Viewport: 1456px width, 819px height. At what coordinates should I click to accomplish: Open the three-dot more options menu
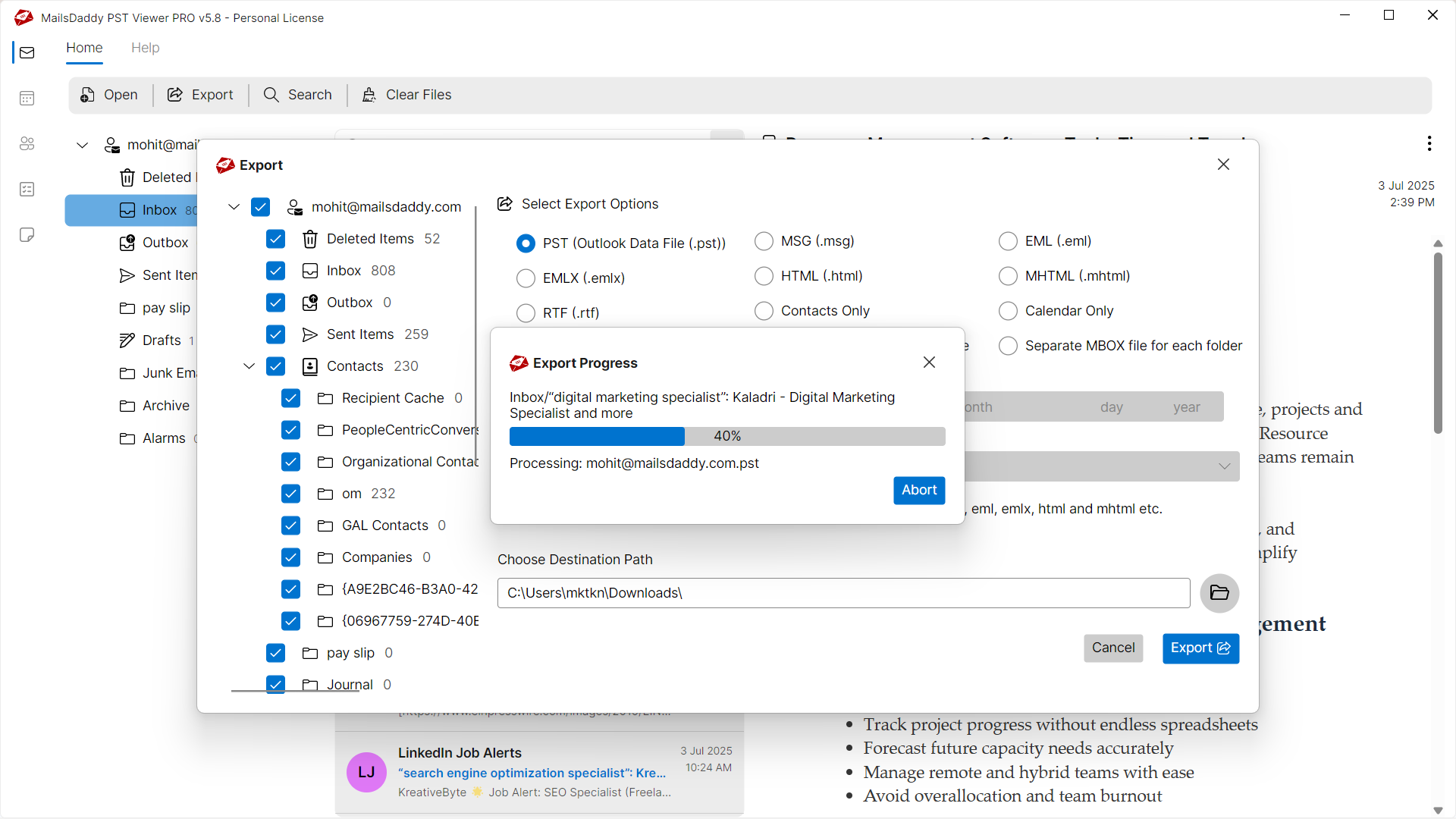pos(1429,143)
